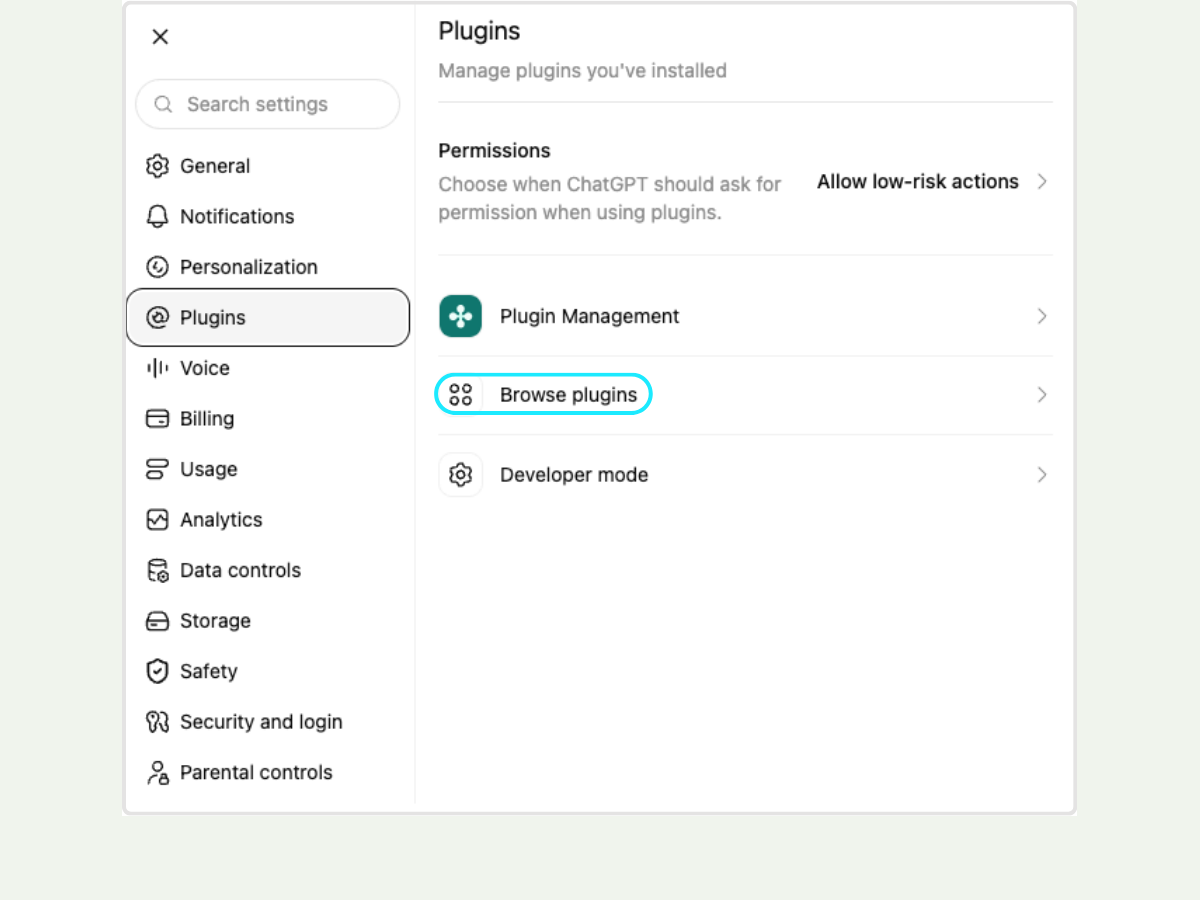Expand Permissions with its chevron arrow
The width and height of the screenshot is (1200, 900).
(1042, 182)
